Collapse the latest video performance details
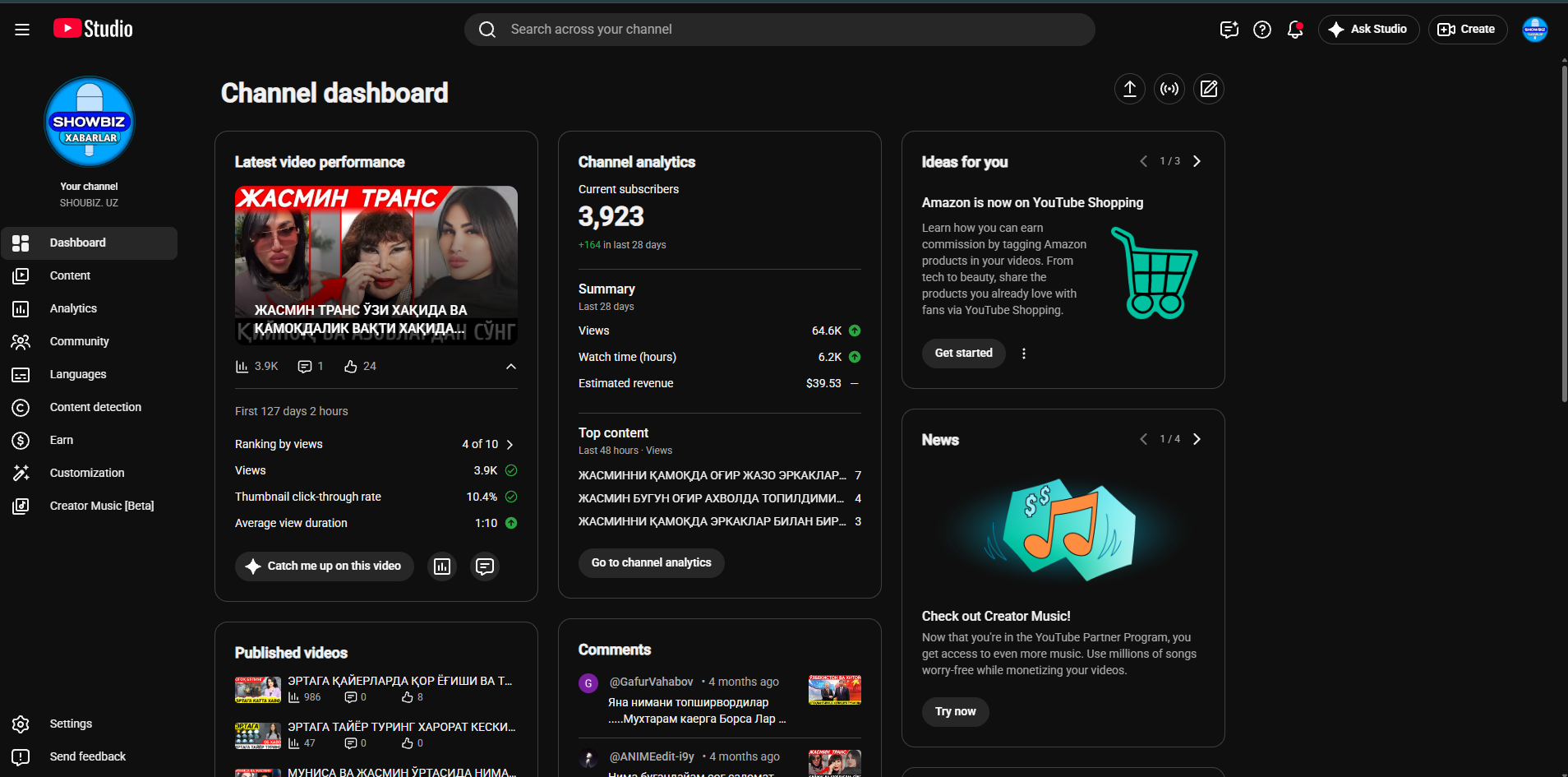Image resolution: width=1568 pixels, height=777 pixels. point(511,367)
